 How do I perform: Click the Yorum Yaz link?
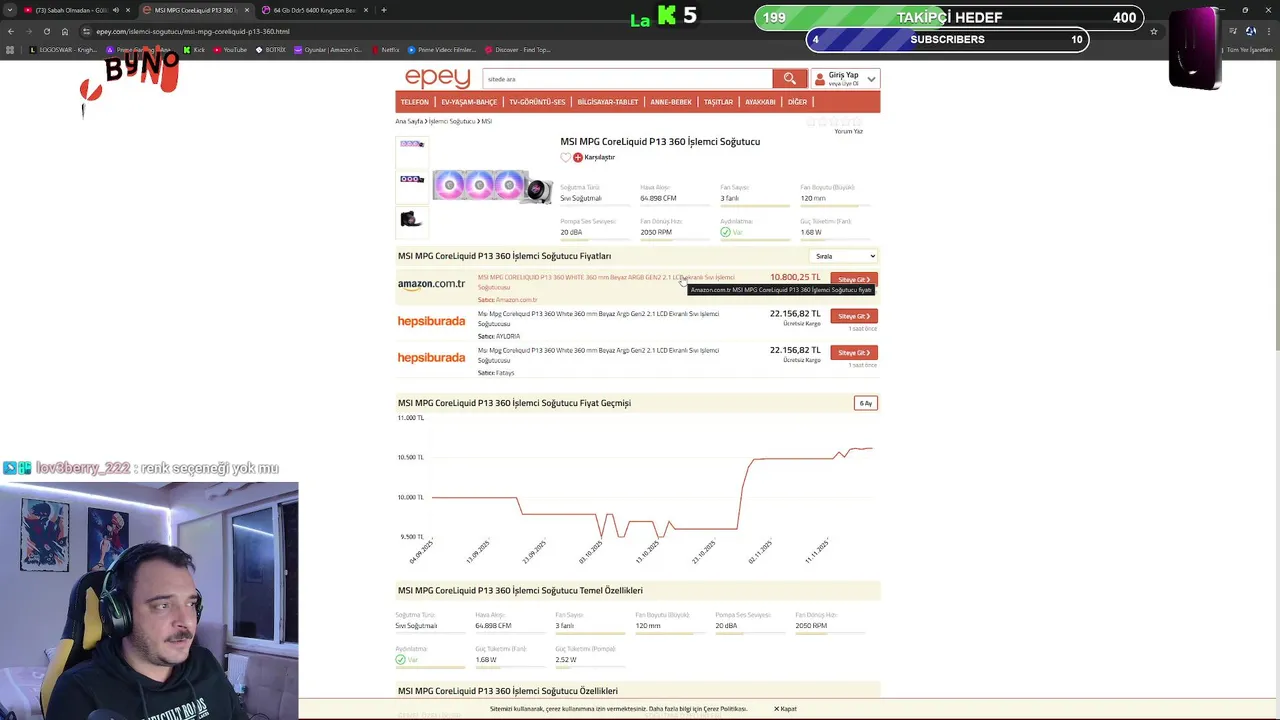[848, 131]
